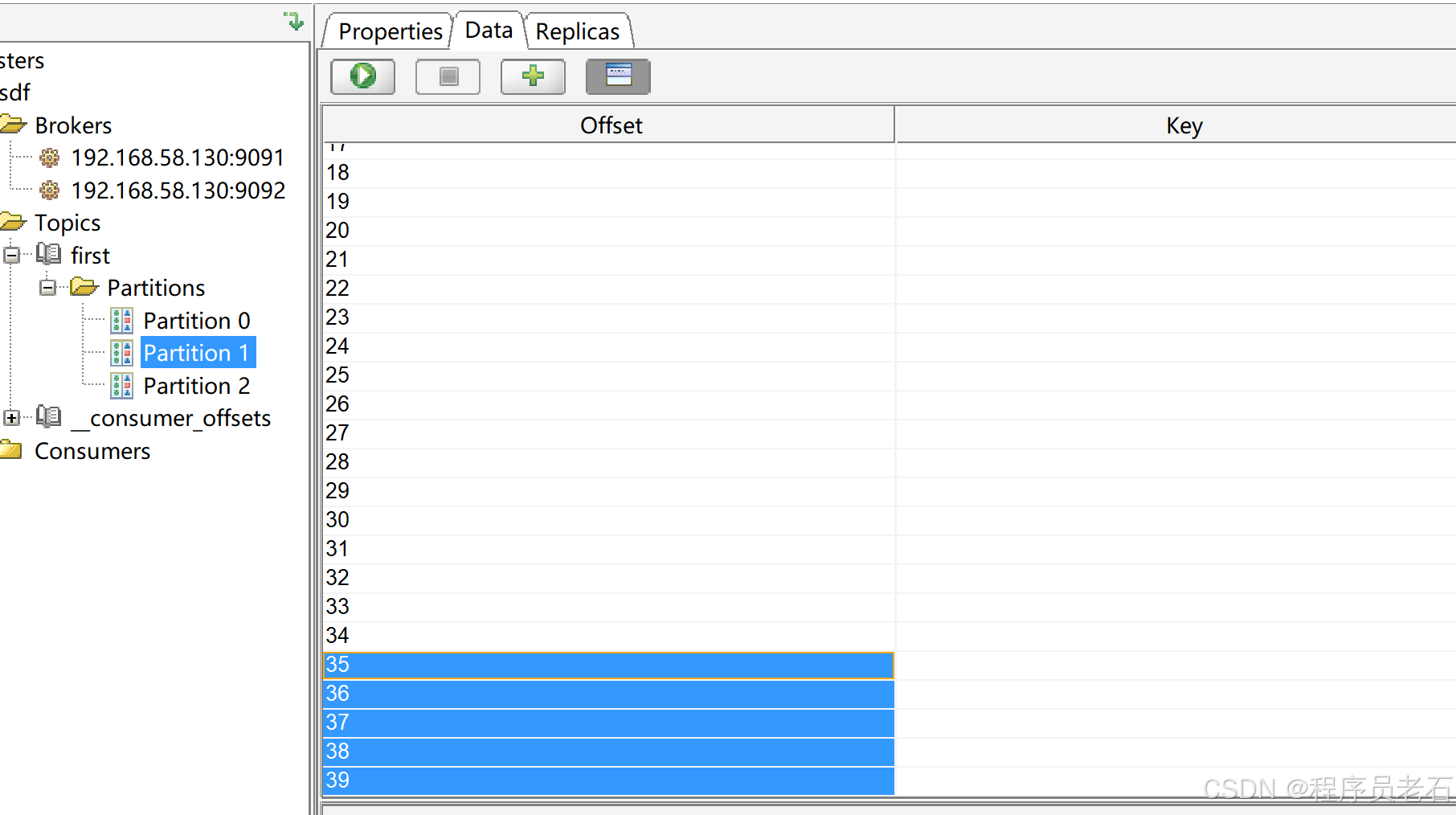This screenshot has height=815, width=1456.
Task: Click the stop button in the toolbar
Action: tap(448, 76)
